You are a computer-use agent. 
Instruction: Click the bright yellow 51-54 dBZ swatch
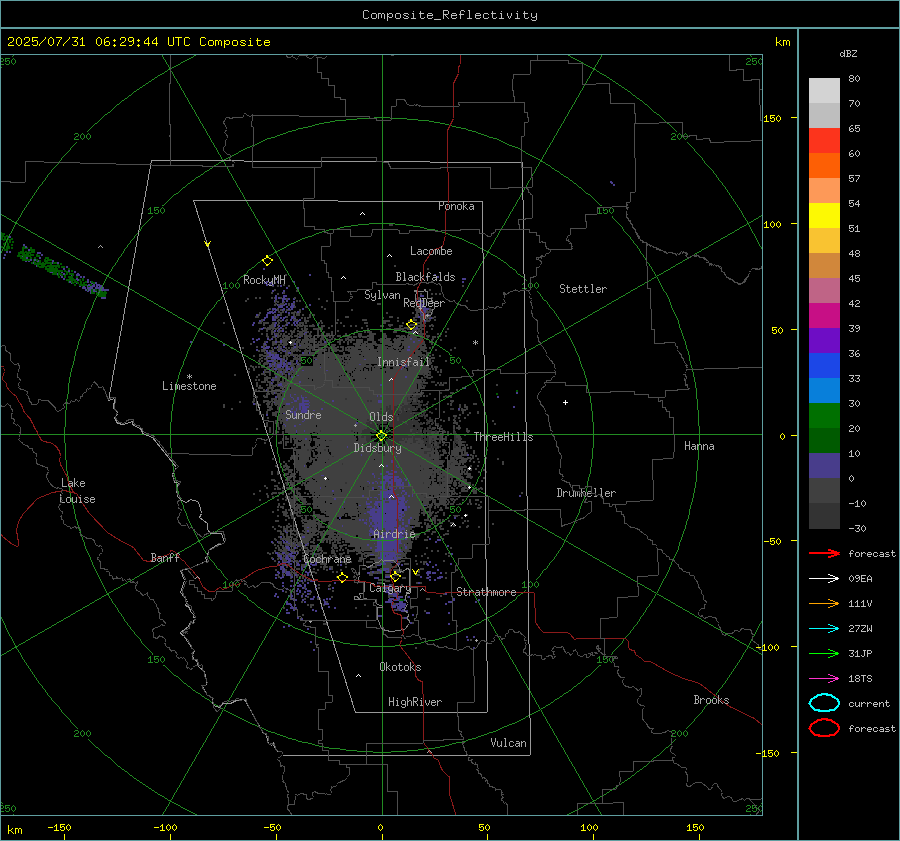(x=824, y=215)
